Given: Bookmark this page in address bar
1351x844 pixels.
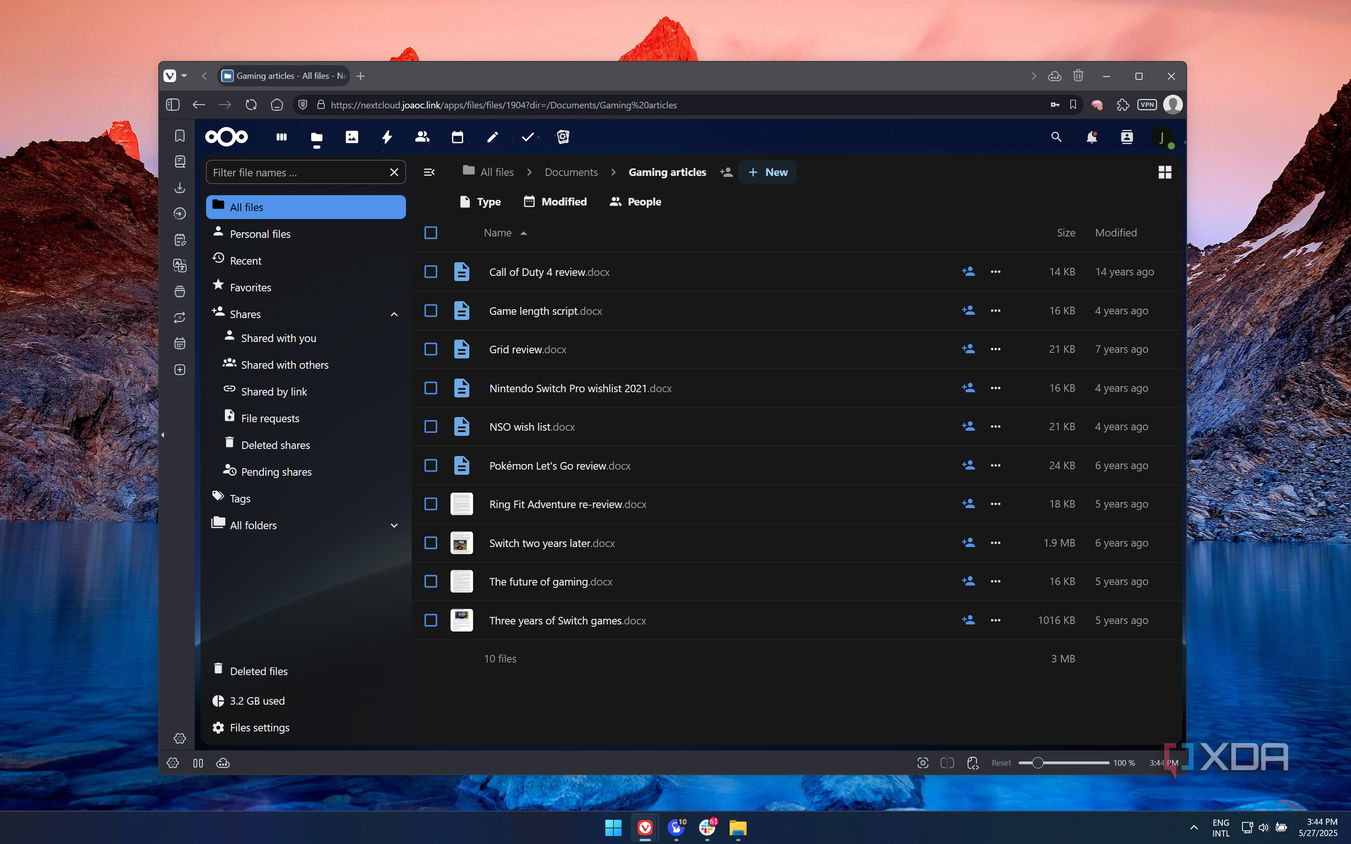Looking at the screenshot, I should pos(1073,104).
